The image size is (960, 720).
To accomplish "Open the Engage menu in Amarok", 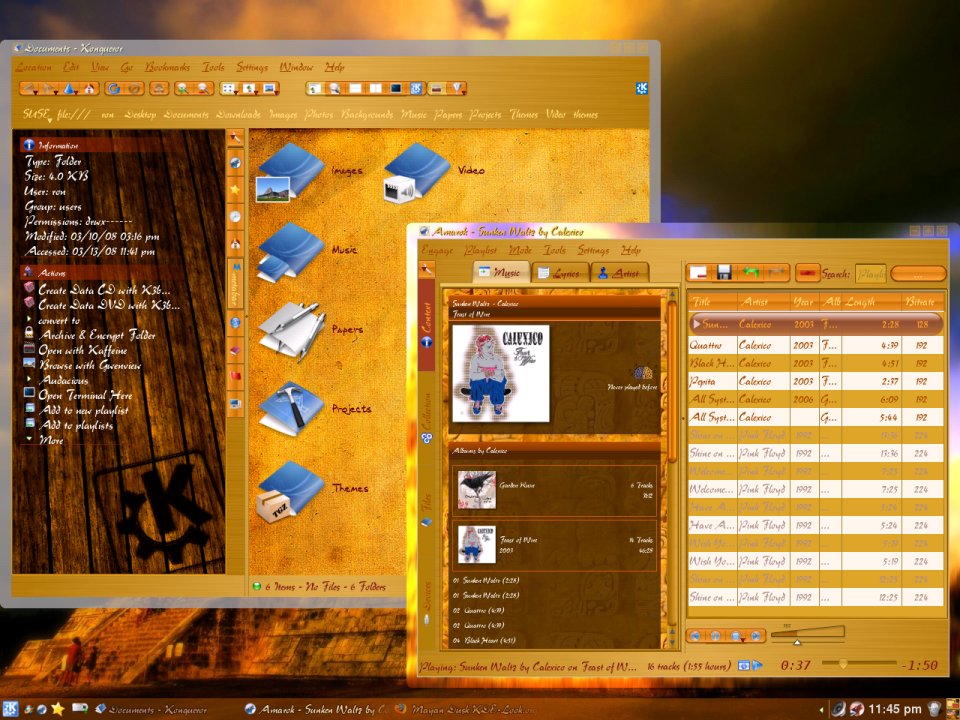I will pos(437,250).
